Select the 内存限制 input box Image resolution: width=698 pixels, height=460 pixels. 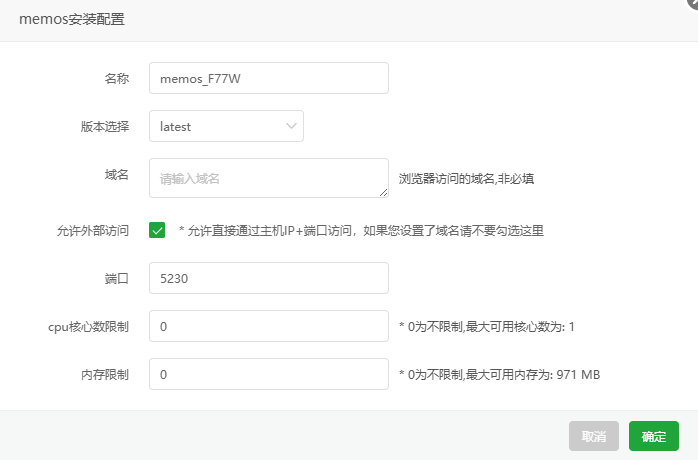[x=269, y=374]
